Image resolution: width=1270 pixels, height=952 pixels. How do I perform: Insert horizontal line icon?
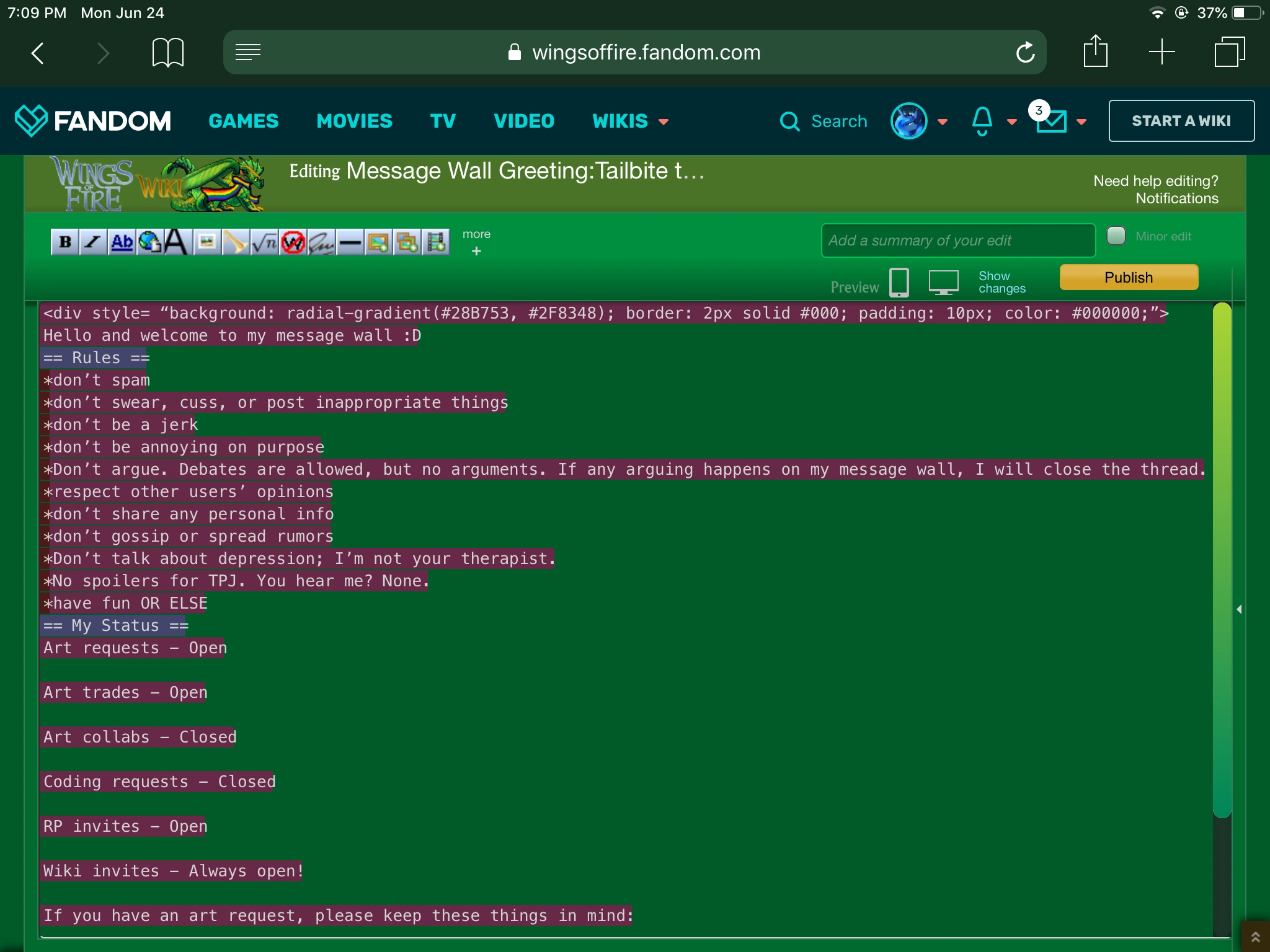coord(350,242)
